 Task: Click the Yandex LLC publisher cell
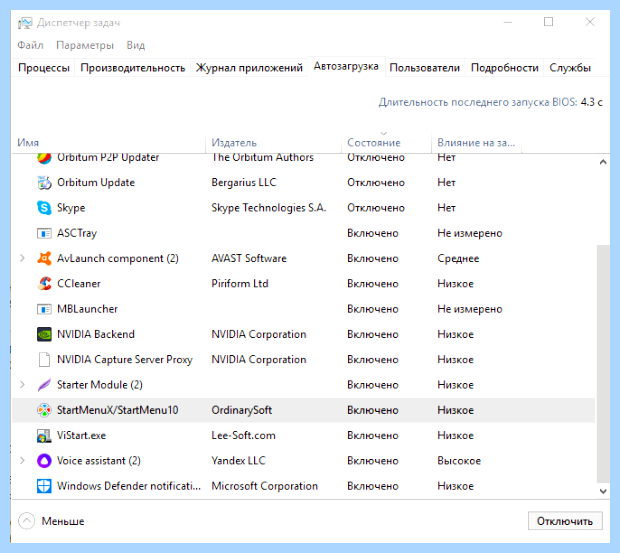[238, 461]
